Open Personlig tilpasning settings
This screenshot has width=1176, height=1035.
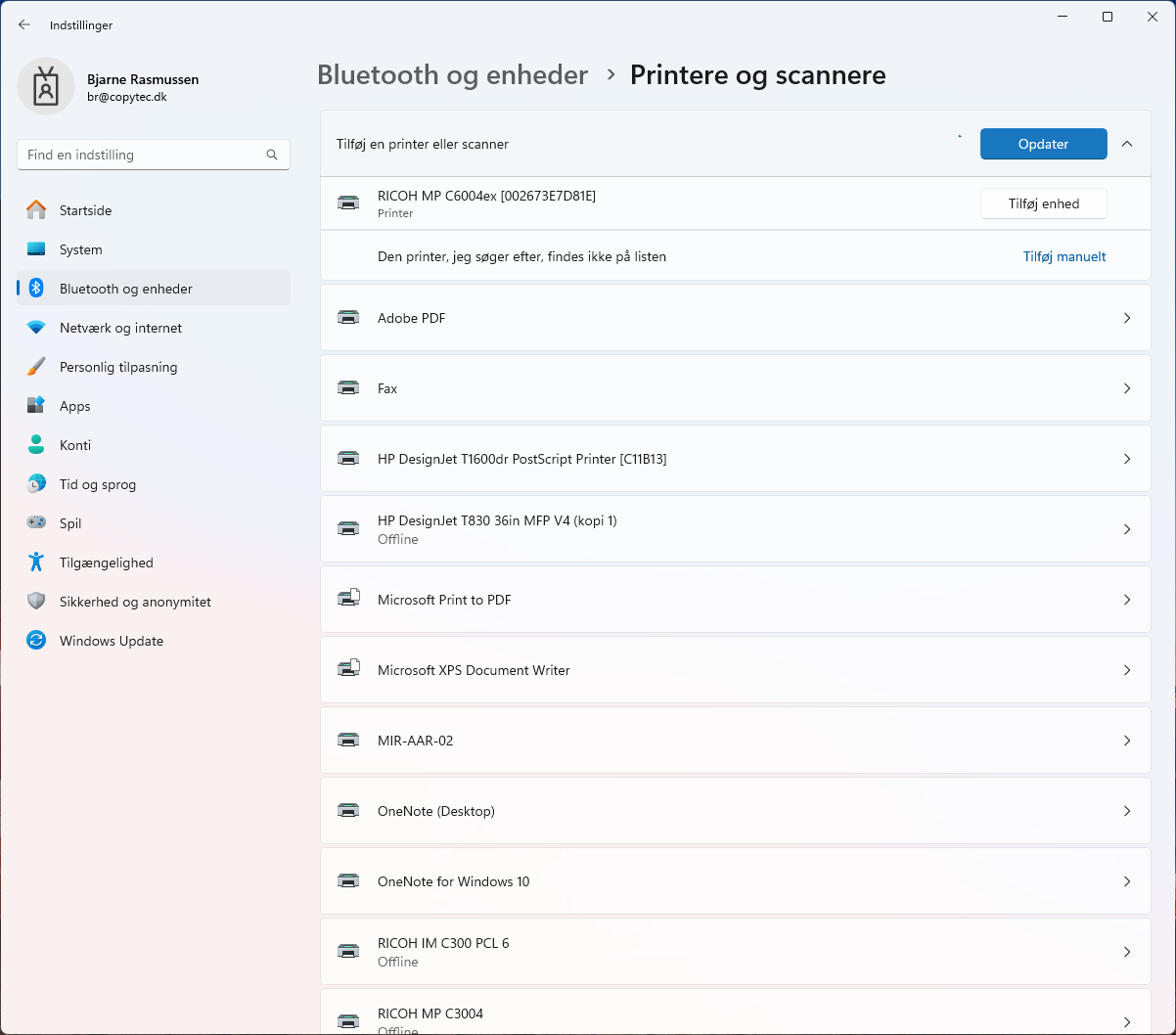coord(117,367)
